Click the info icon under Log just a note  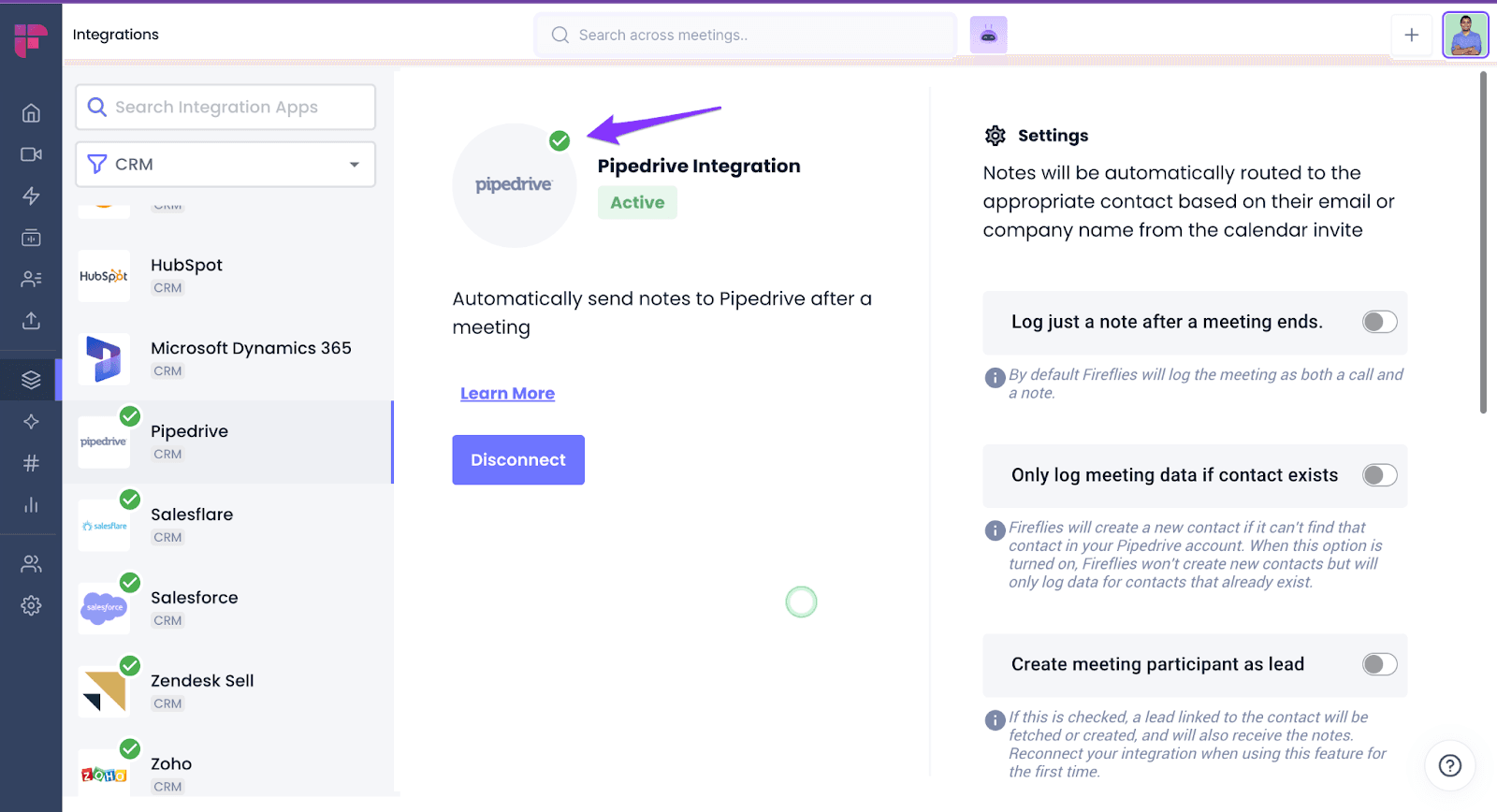pos(995,378)
